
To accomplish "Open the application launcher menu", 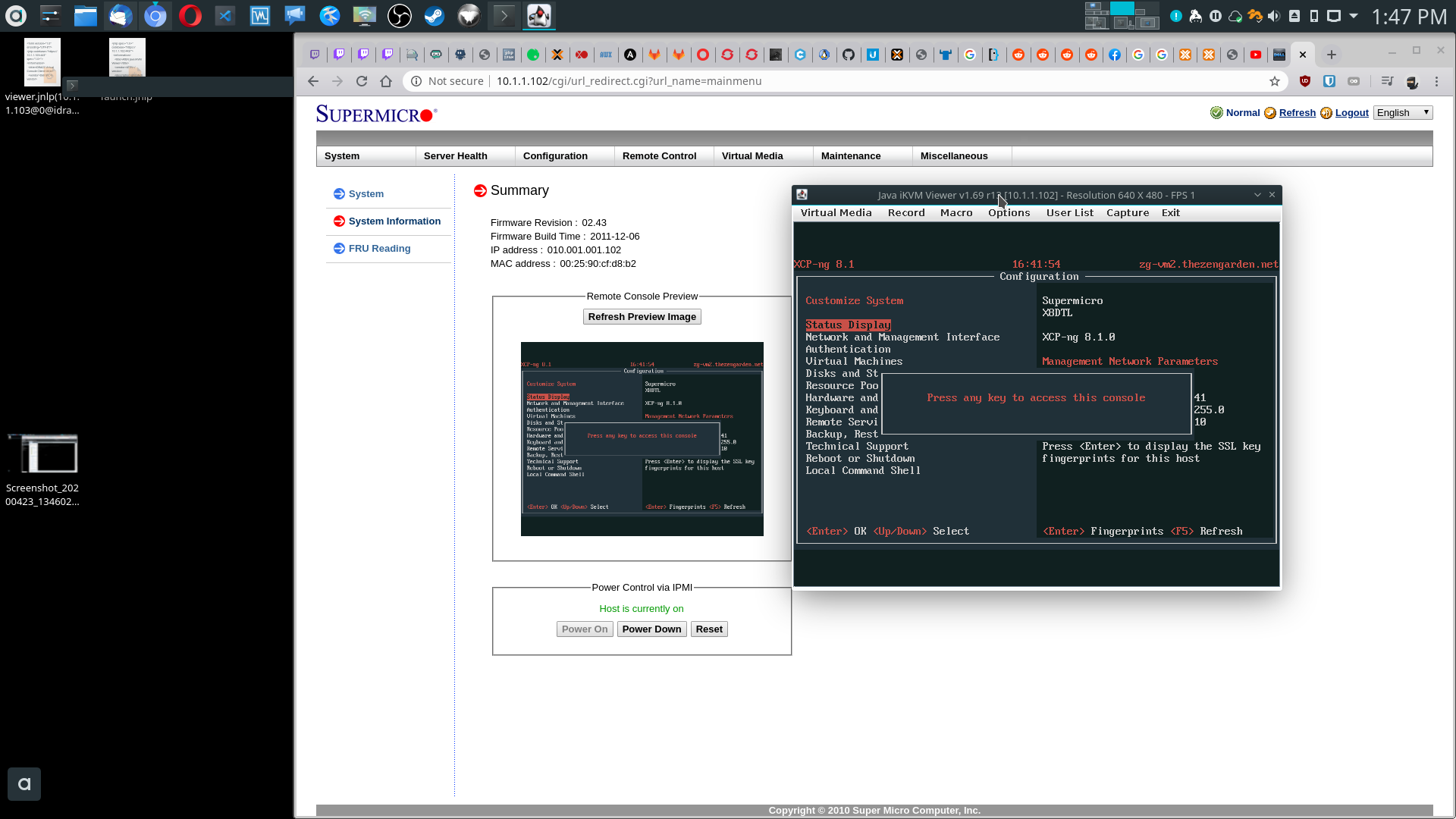I will tap(15, 15).
